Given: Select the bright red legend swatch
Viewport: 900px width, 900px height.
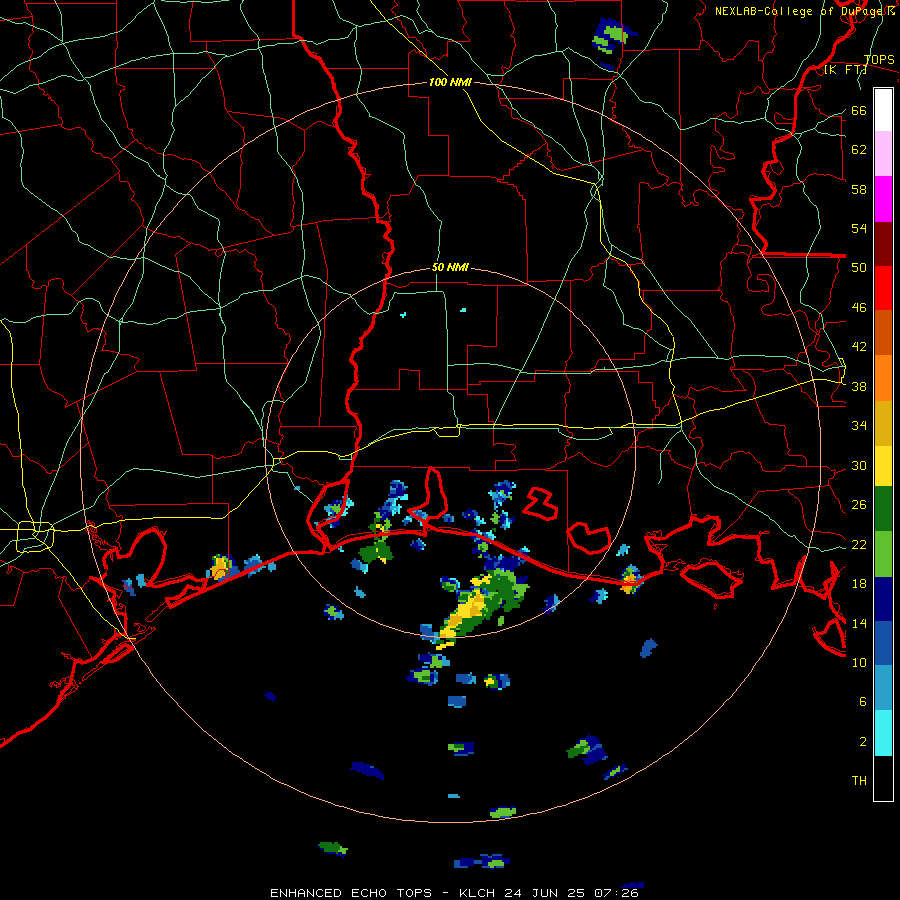Looking at the screenshot, I should point(883,288).
